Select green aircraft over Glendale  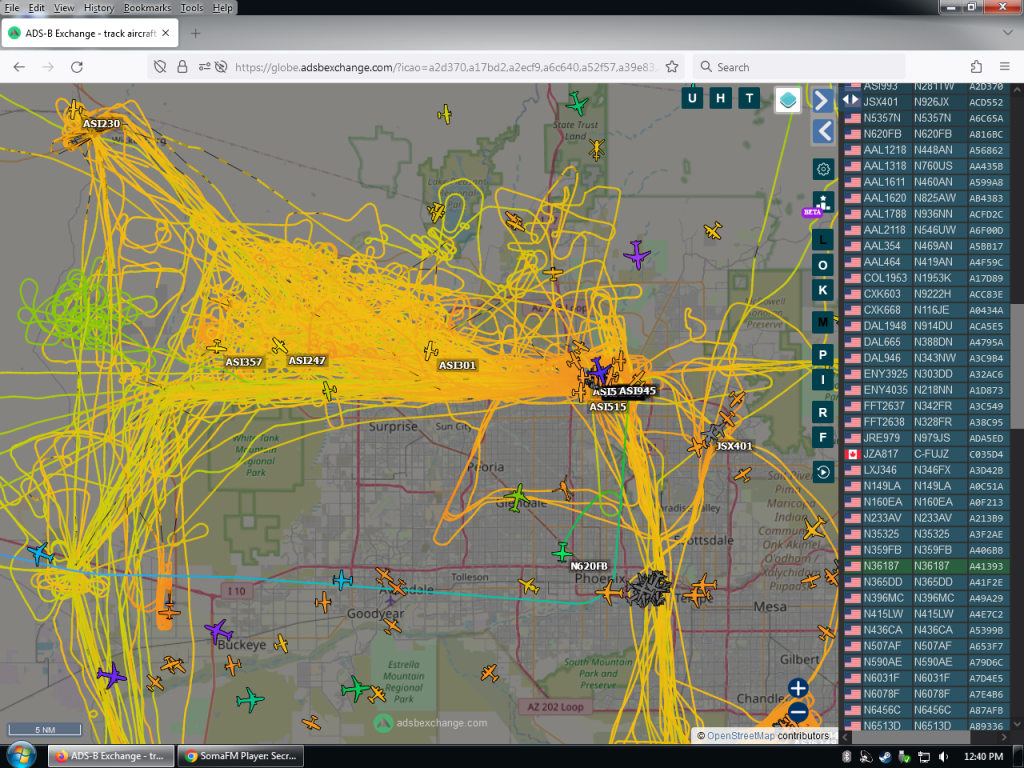tap(517, 498)
